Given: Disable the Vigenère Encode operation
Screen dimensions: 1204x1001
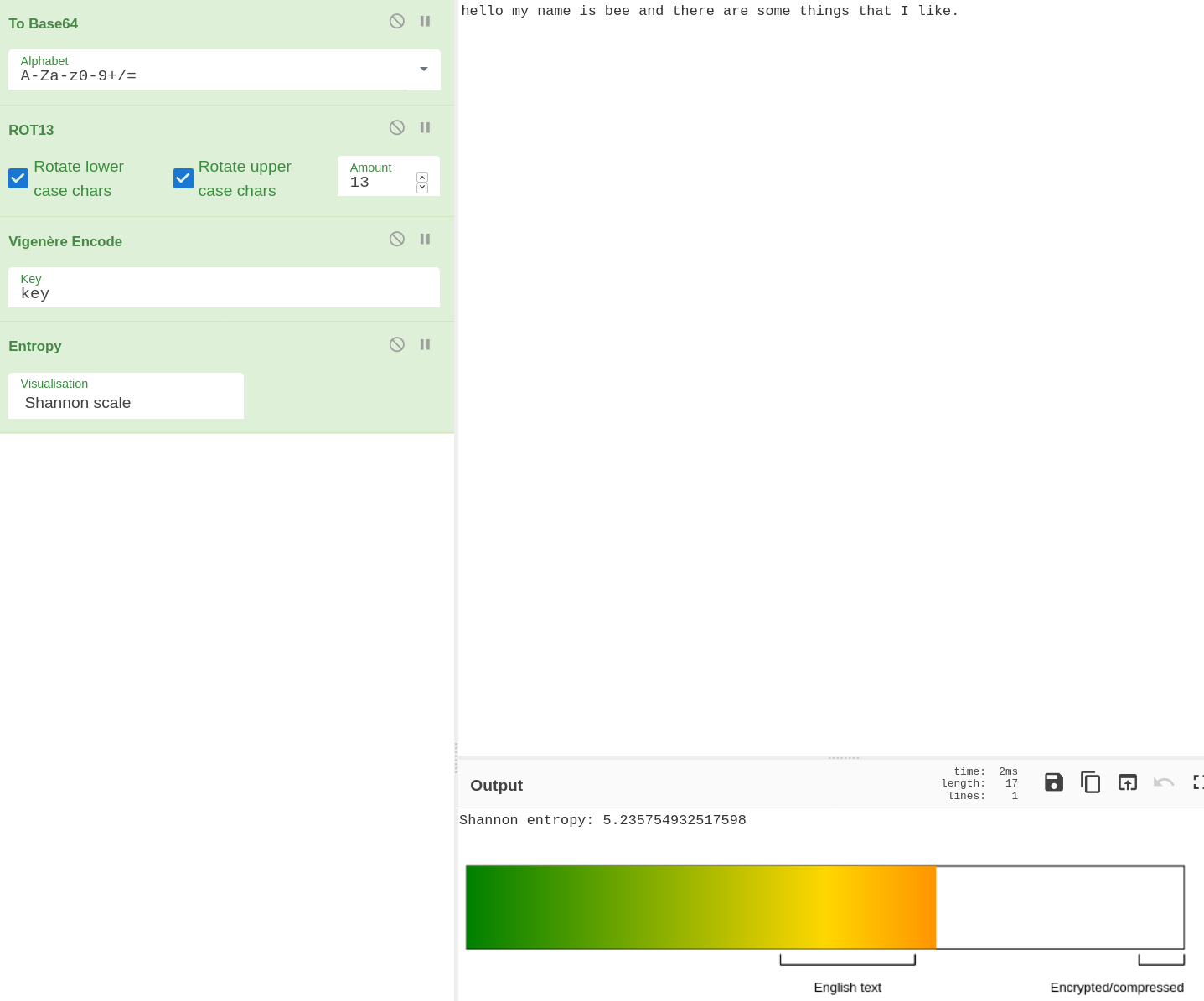Looking at the screenshot, I should 397,239.
